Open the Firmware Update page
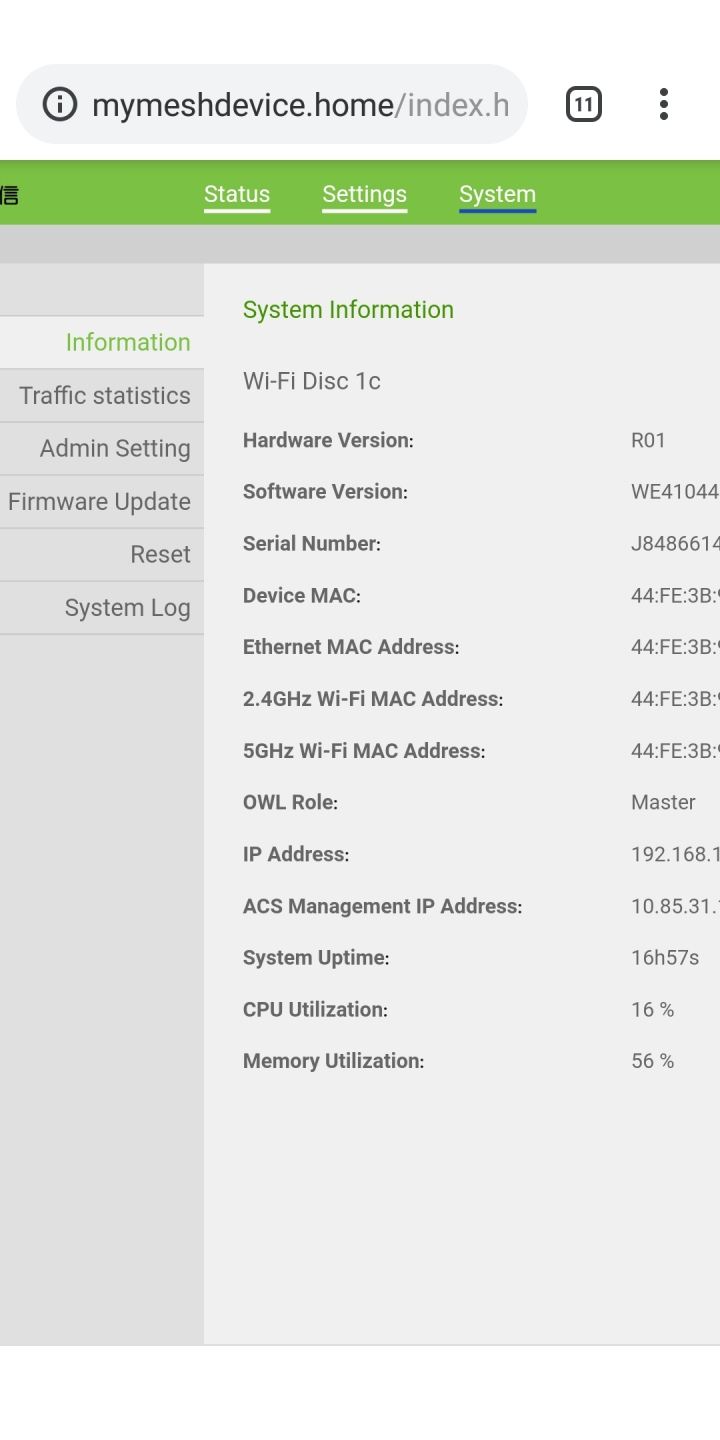 pyautogui.click(x=101, y=501)
